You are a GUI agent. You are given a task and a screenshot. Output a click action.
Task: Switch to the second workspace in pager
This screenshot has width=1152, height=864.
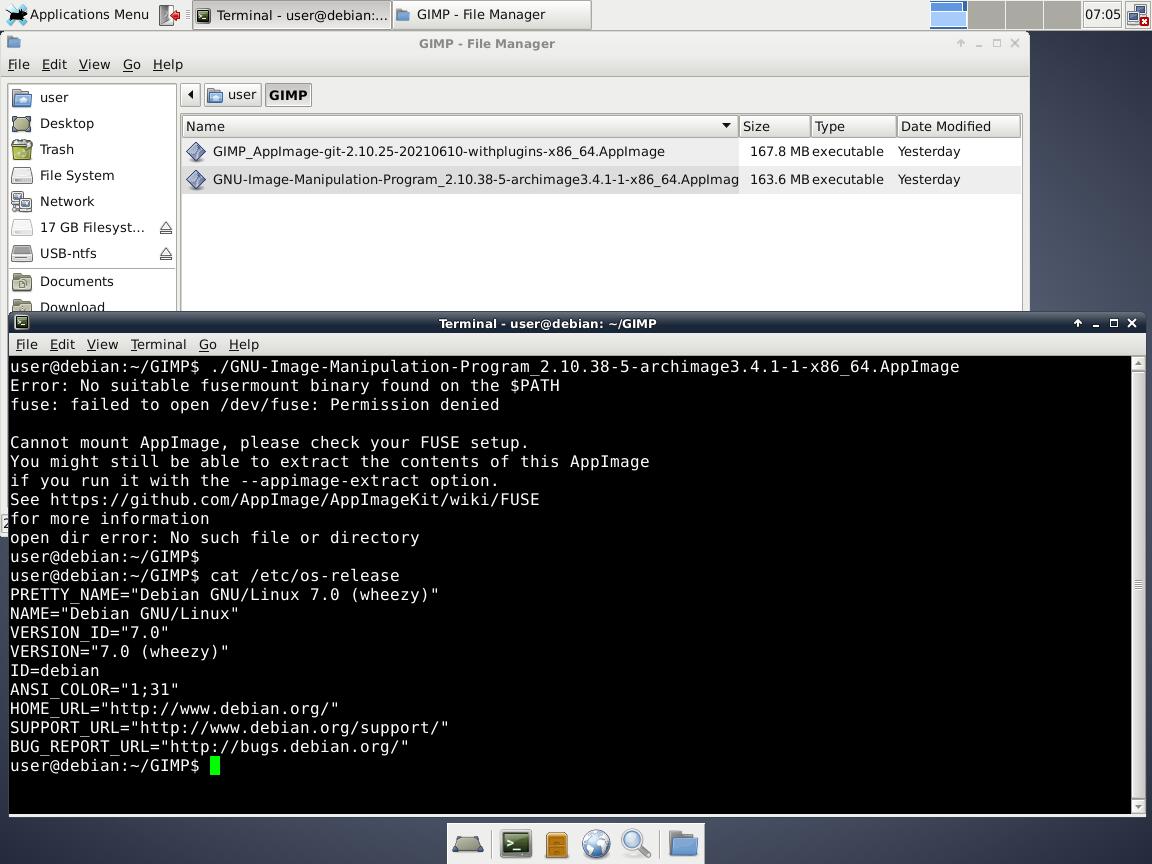coord(986,15)
